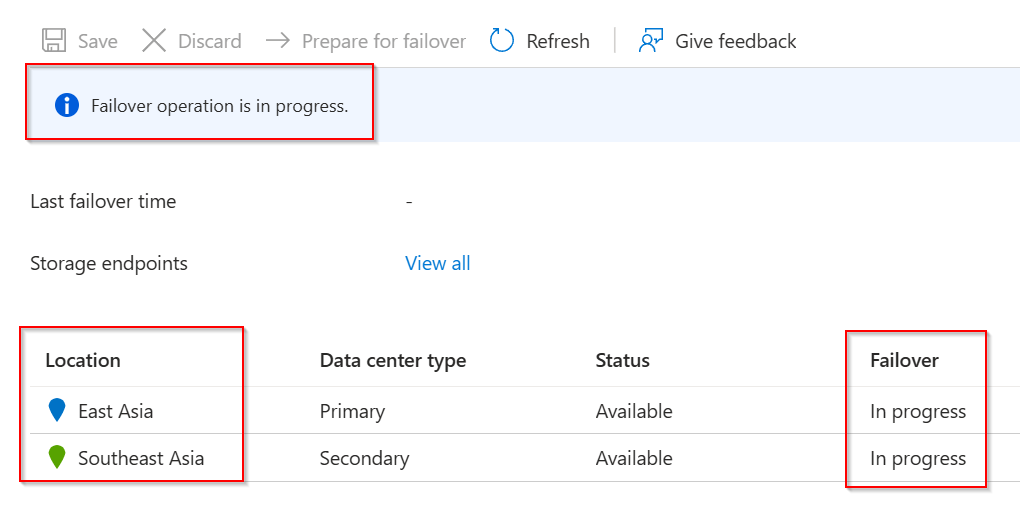The width and height of the screenshot is (1020, 512).
Task: Select the East Asia row name
Action: pyautogui.click(x=115, y=411)
